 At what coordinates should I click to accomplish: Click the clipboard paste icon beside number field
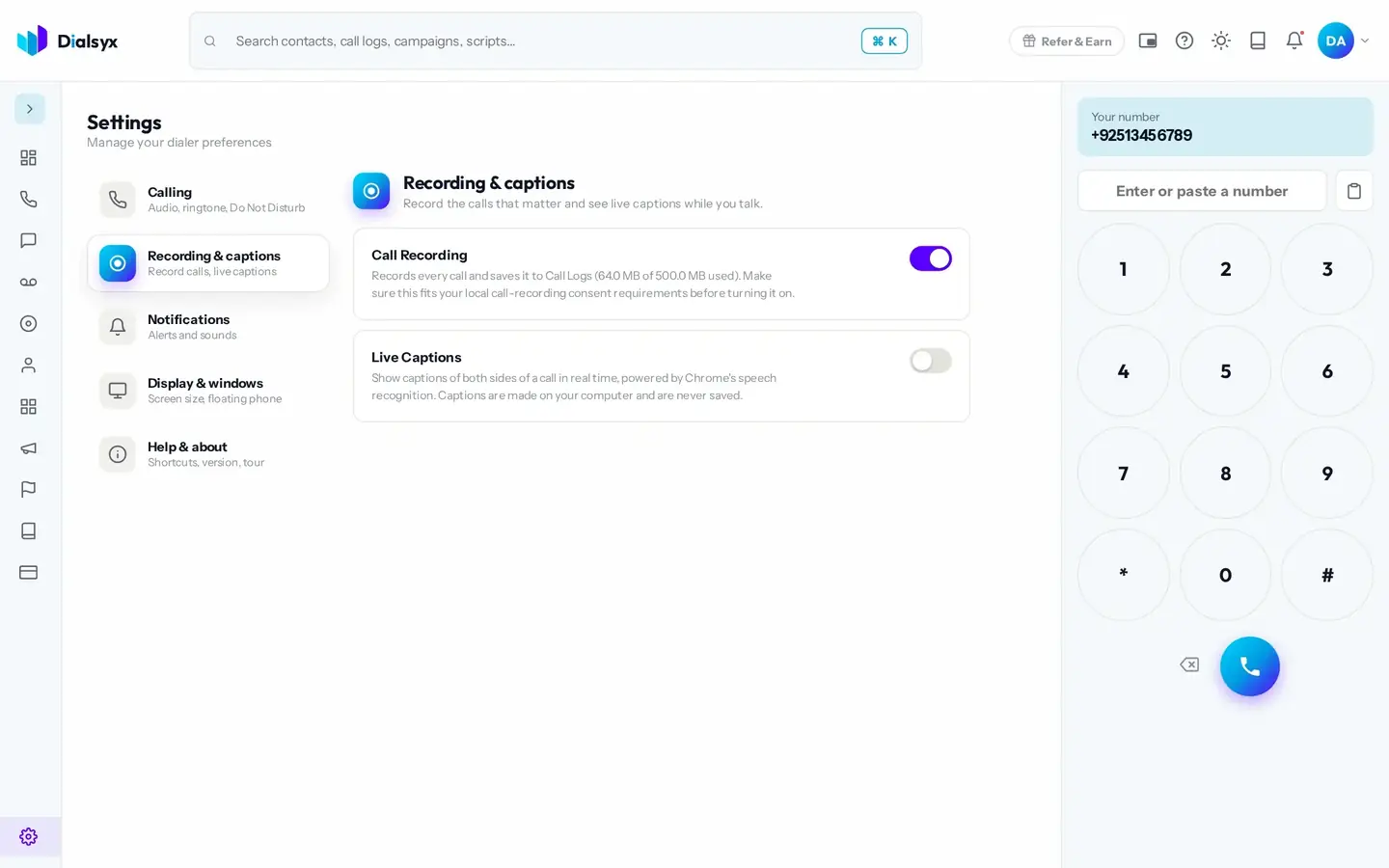(1354, 191)
